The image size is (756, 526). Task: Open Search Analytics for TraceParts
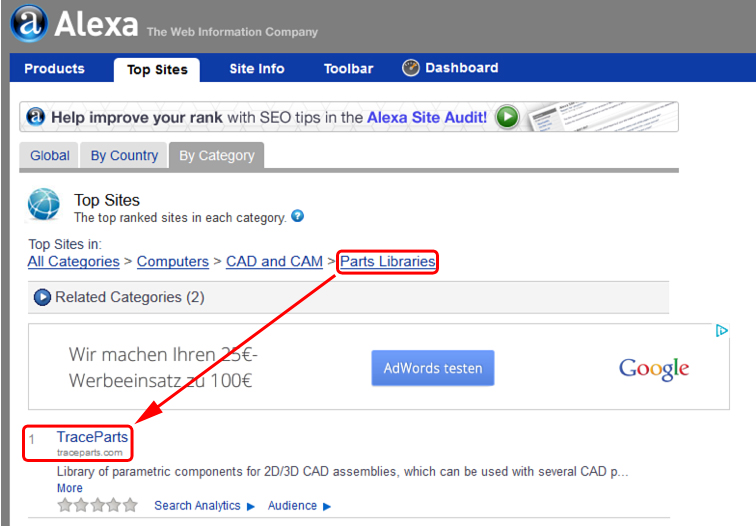[197, 505]
